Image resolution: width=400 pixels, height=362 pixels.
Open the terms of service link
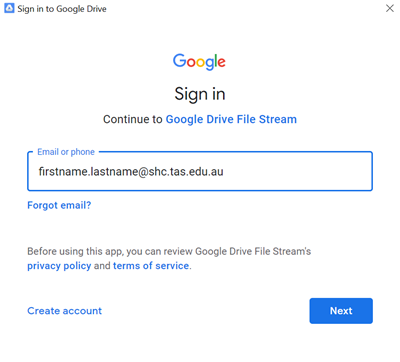pos(151,266)
